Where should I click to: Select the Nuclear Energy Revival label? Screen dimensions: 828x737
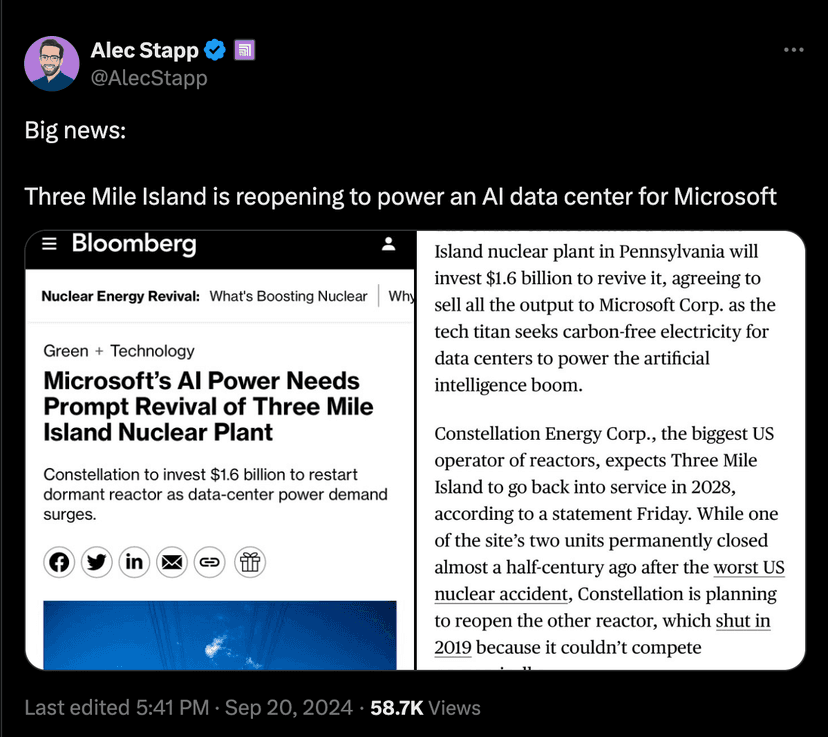click(120, 296)
